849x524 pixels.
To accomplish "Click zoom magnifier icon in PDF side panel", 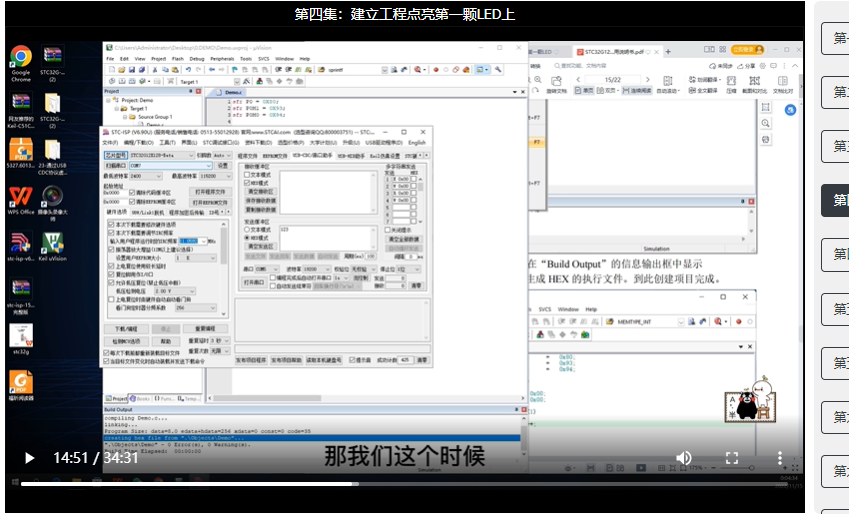I will coord(765,123).
